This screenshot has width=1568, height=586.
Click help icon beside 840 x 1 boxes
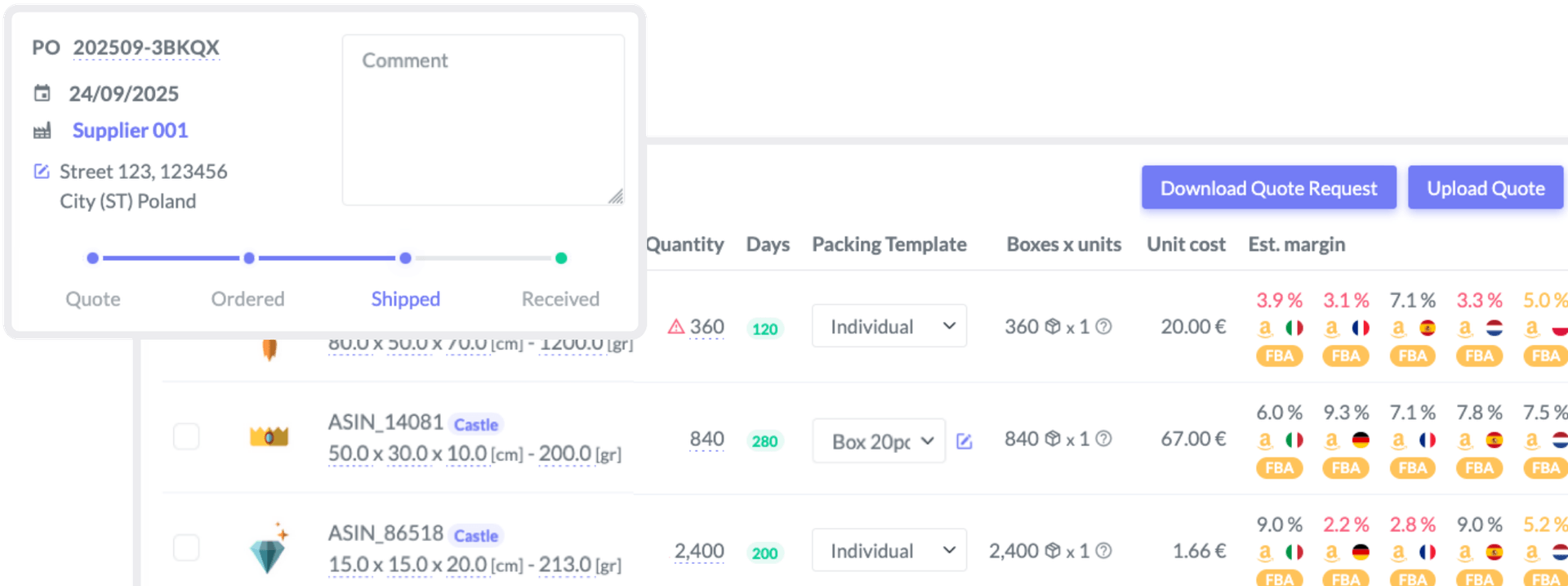point(1103,439)
